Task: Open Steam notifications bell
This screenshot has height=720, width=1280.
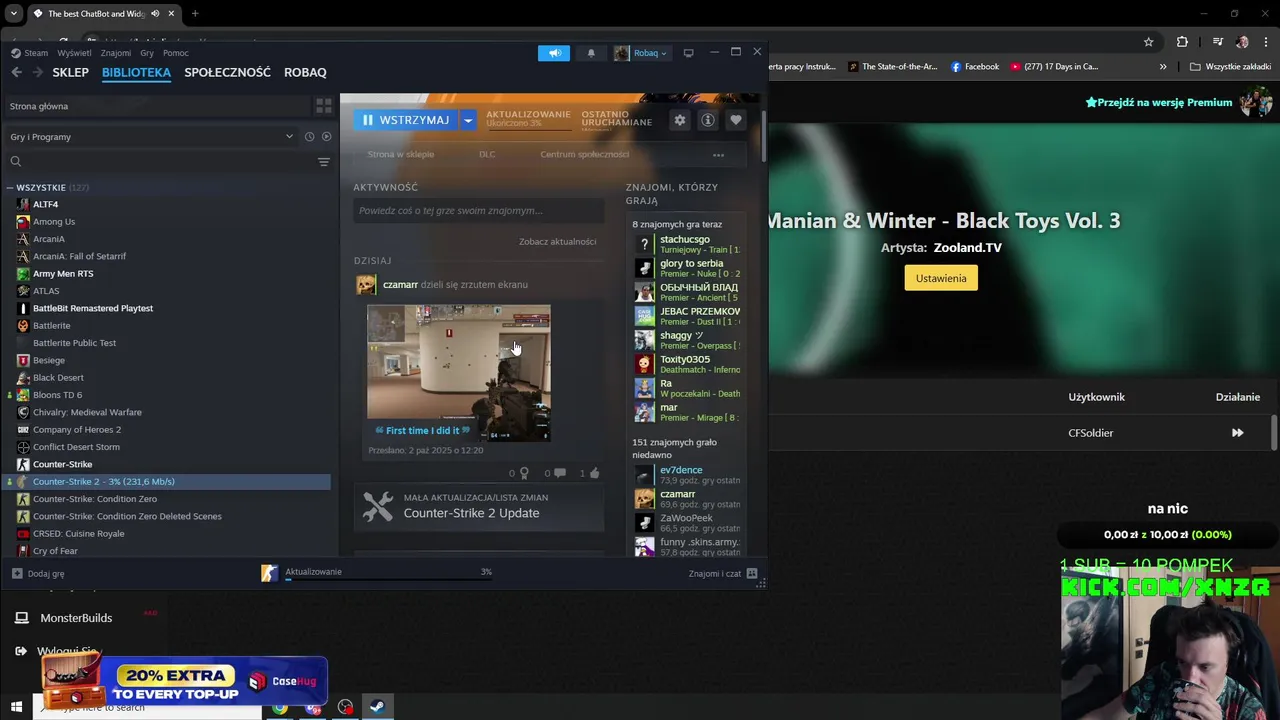Action: click(591, 53)
